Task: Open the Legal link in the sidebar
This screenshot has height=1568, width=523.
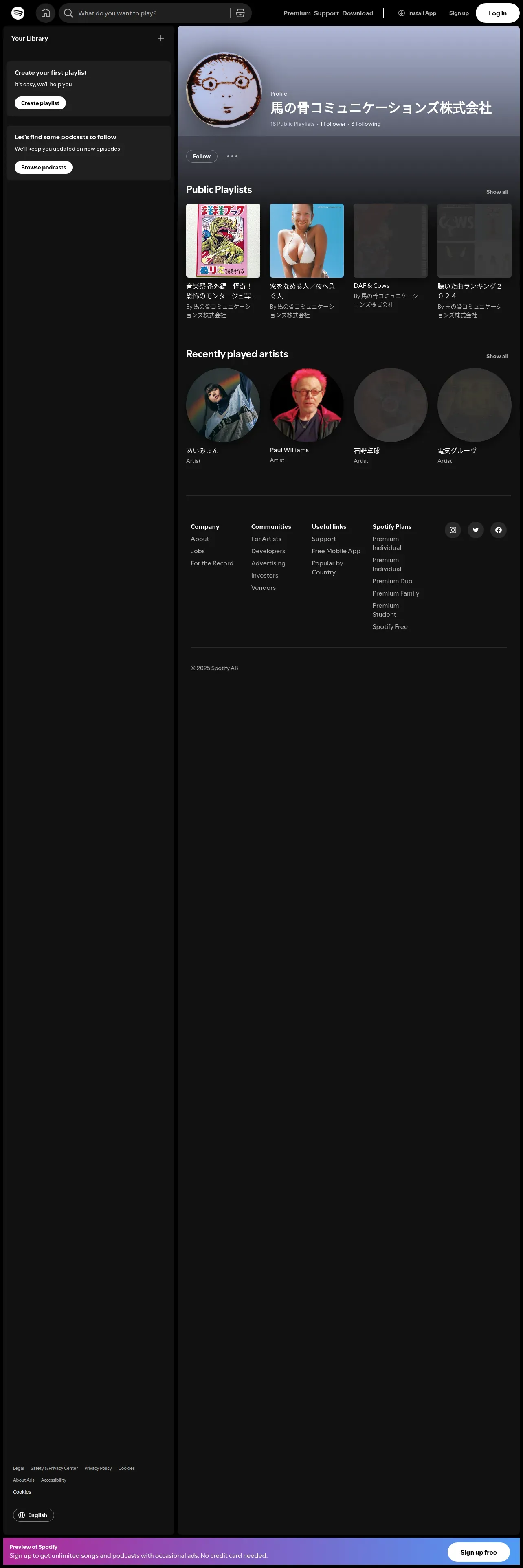Action: 18,1468
